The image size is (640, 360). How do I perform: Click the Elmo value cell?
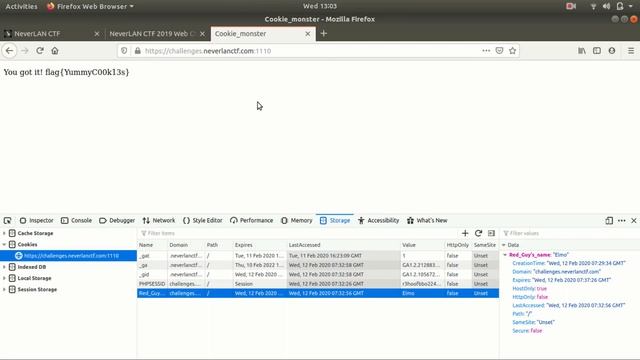click(x=422, y=293)
